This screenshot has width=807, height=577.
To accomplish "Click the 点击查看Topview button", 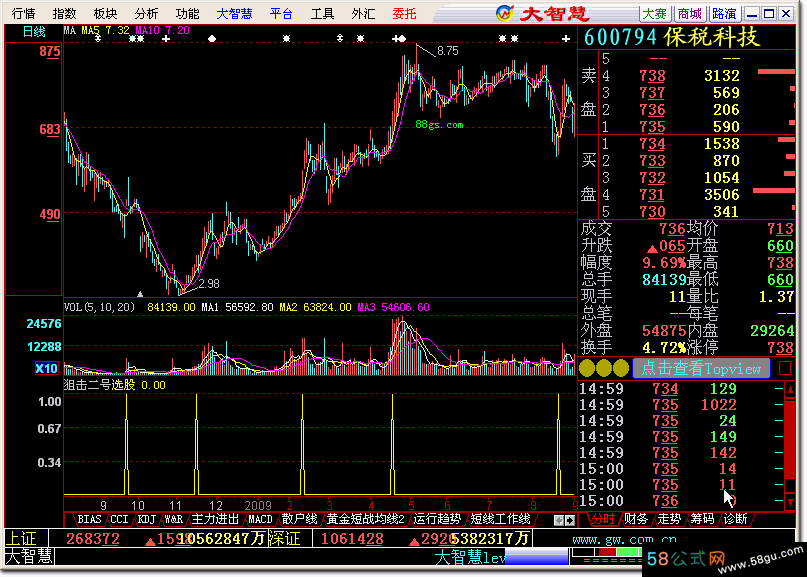I will 701,368.
